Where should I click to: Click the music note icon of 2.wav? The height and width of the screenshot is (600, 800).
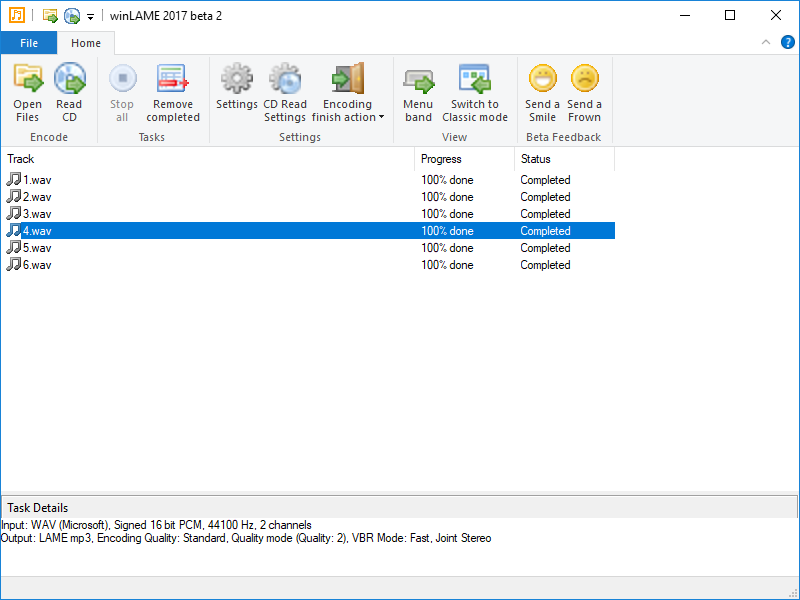pos(14,196)
